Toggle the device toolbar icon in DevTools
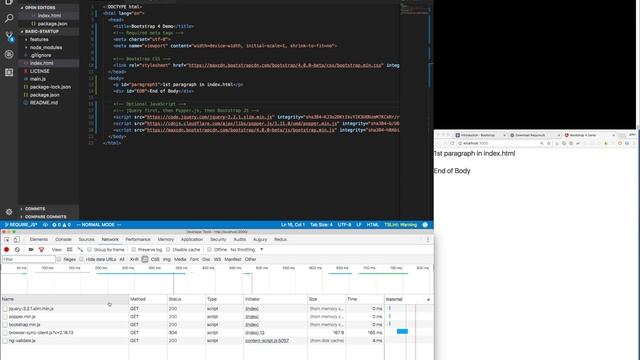The image size is (640, 360). click(16, 240)
